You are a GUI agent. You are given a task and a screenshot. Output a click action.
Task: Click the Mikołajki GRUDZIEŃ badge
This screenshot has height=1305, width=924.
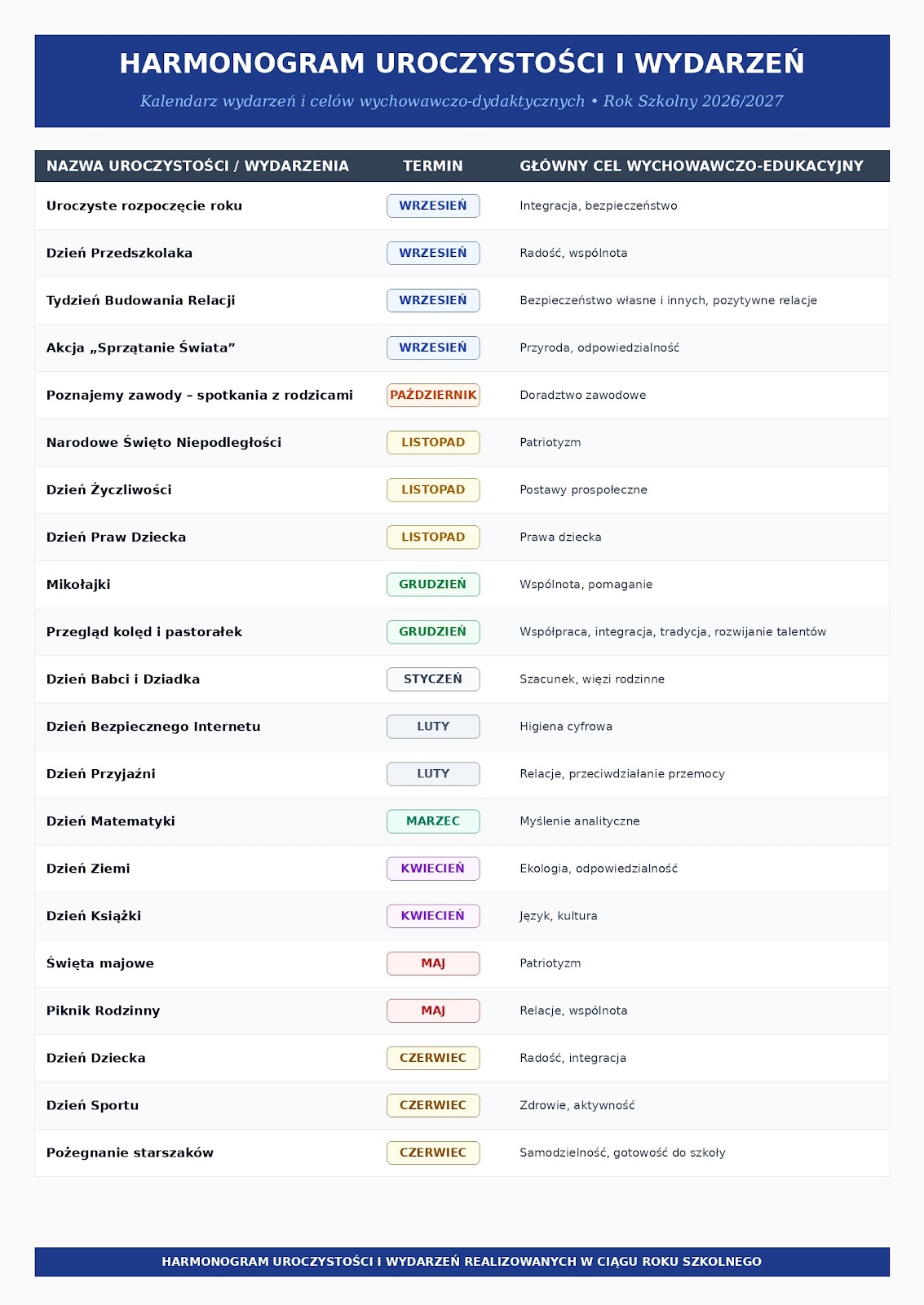(x=433, y=584)
